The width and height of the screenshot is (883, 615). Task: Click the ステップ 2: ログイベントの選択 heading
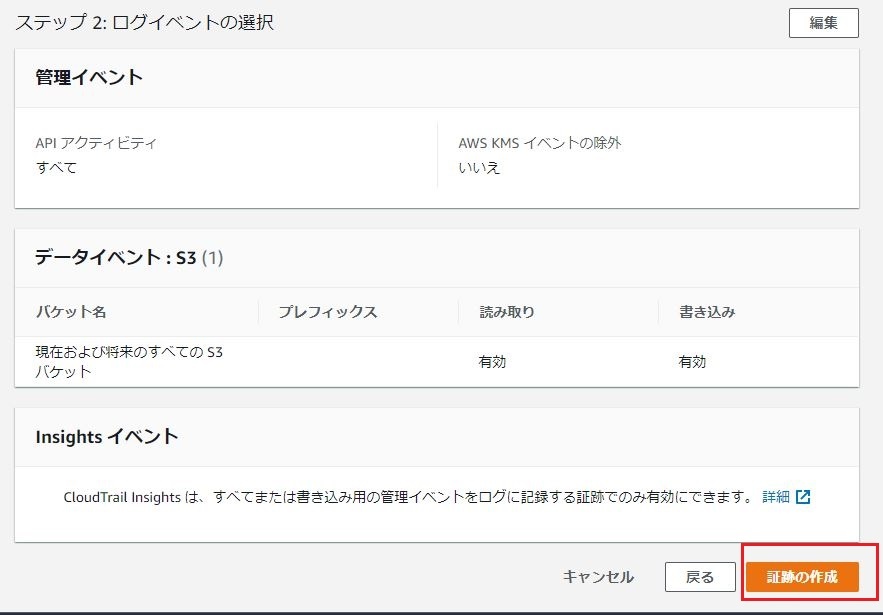(145, 23)
